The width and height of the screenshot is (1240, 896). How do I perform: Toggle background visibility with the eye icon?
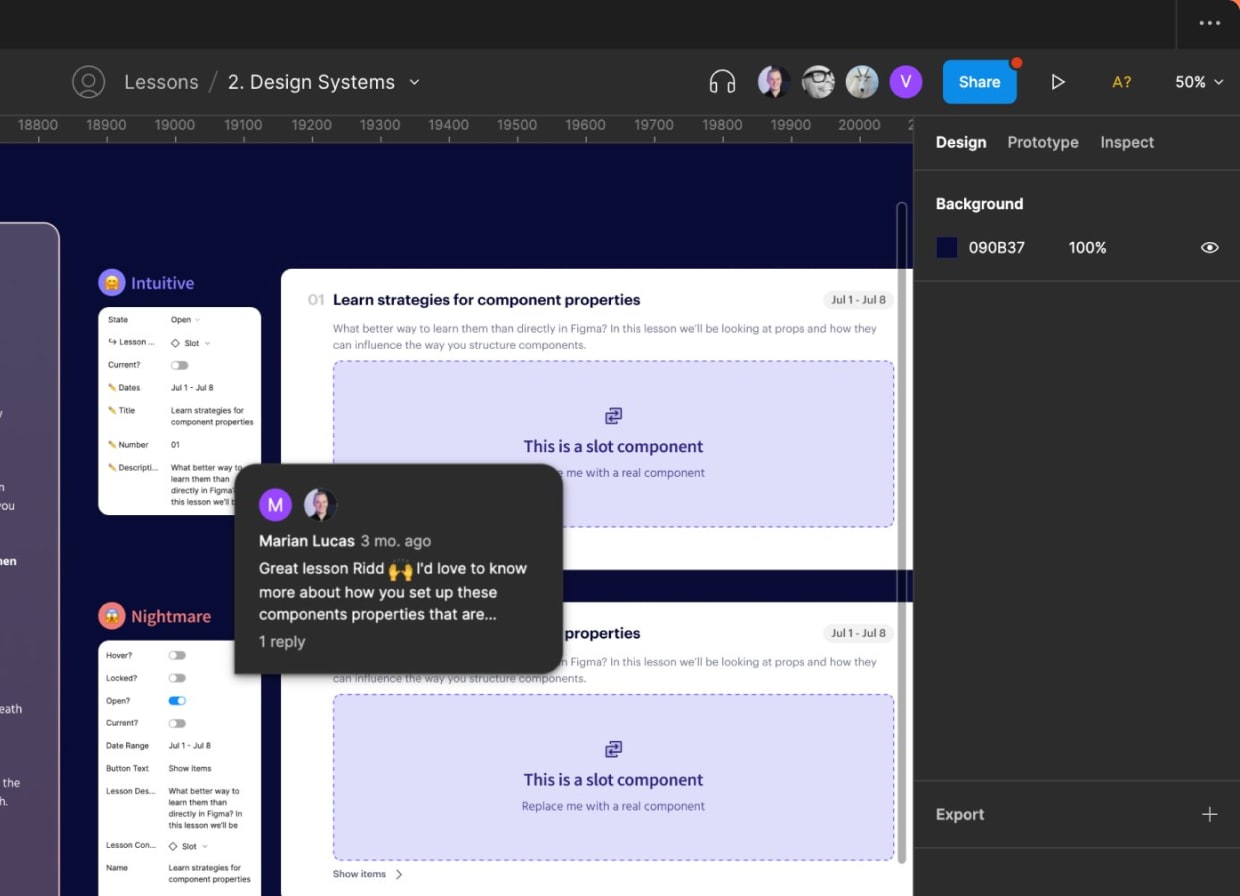coord(1209,247)
